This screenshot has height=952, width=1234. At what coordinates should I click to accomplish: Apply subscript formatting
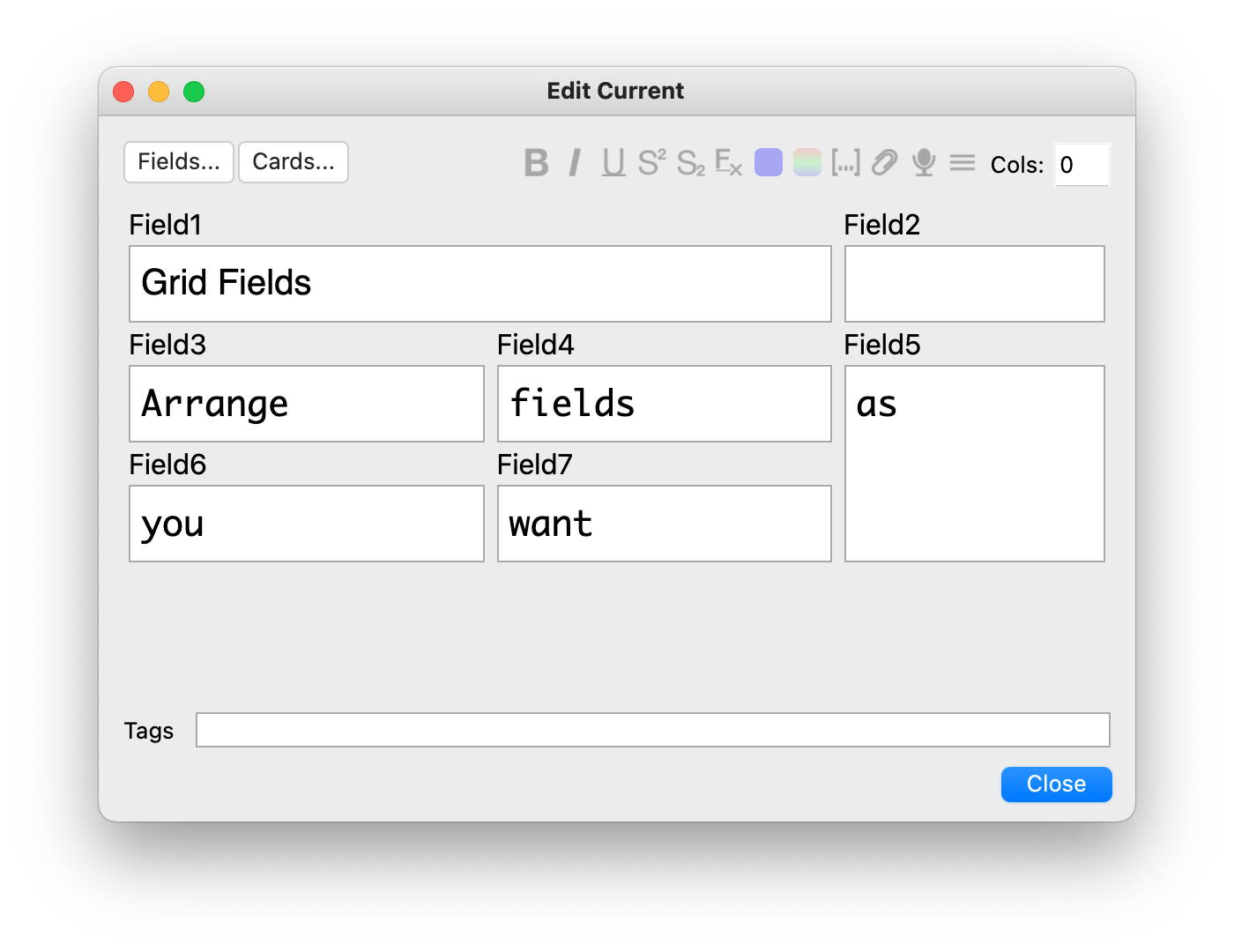[x=690, y=163]
